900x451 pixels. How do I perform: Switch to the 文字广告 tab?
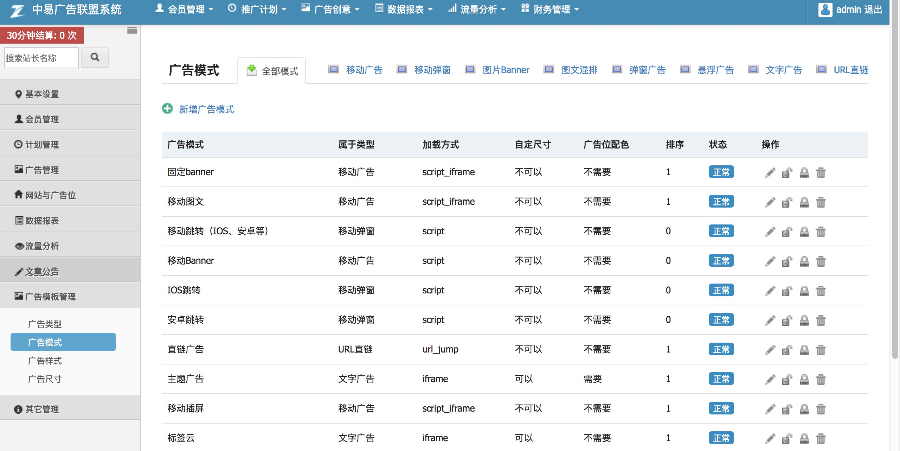click(775, 70)
